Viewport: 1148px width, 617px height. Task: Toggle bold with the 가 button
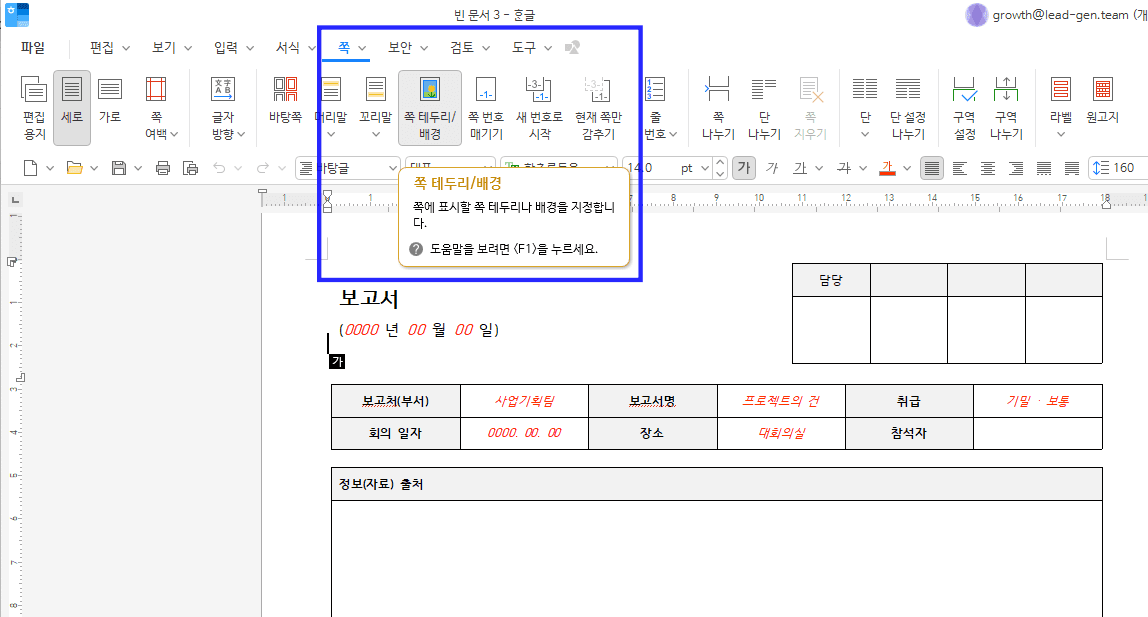[x=743, y=168]
